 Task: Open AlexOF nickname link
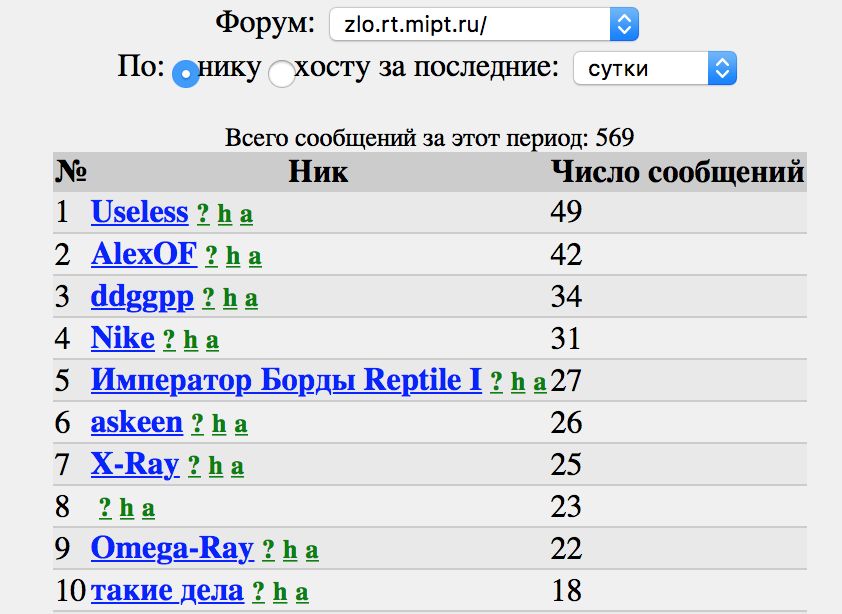144,254
